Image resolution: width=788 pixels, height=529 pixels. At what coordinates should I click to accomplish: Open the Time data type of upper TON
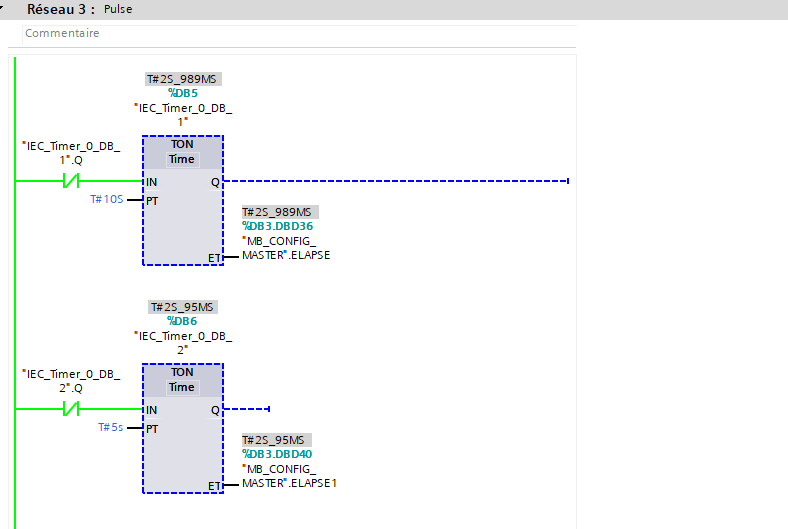coord(182,159)
